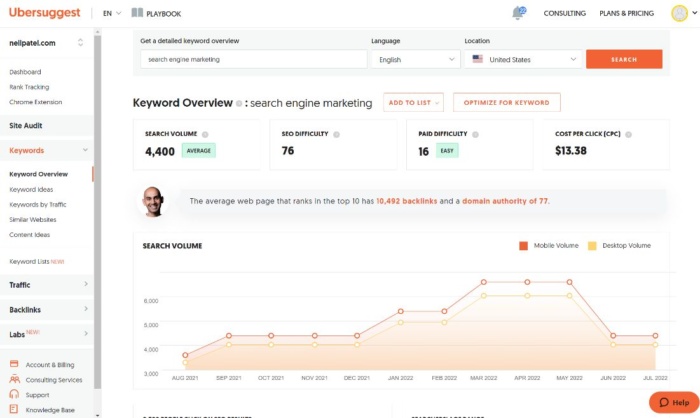This screenshot has width=700, height=418.
Task: Select Similar Websites in the sidebar
Action: (x=33, y=220)
